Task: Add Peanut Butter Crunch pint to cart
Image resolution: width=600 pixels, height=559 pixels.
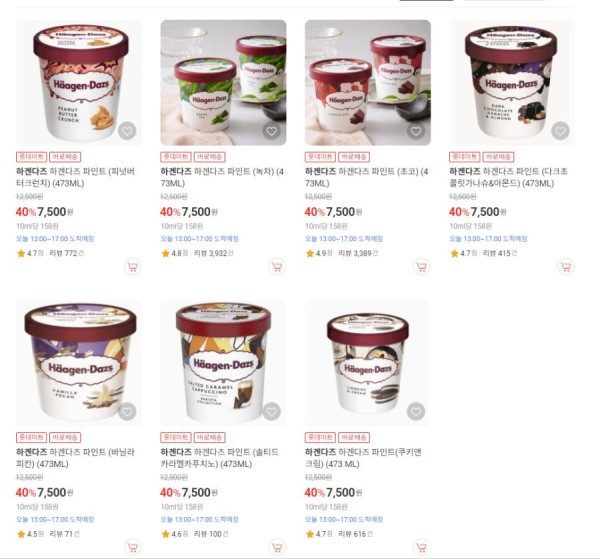Action: pos(132,267)
